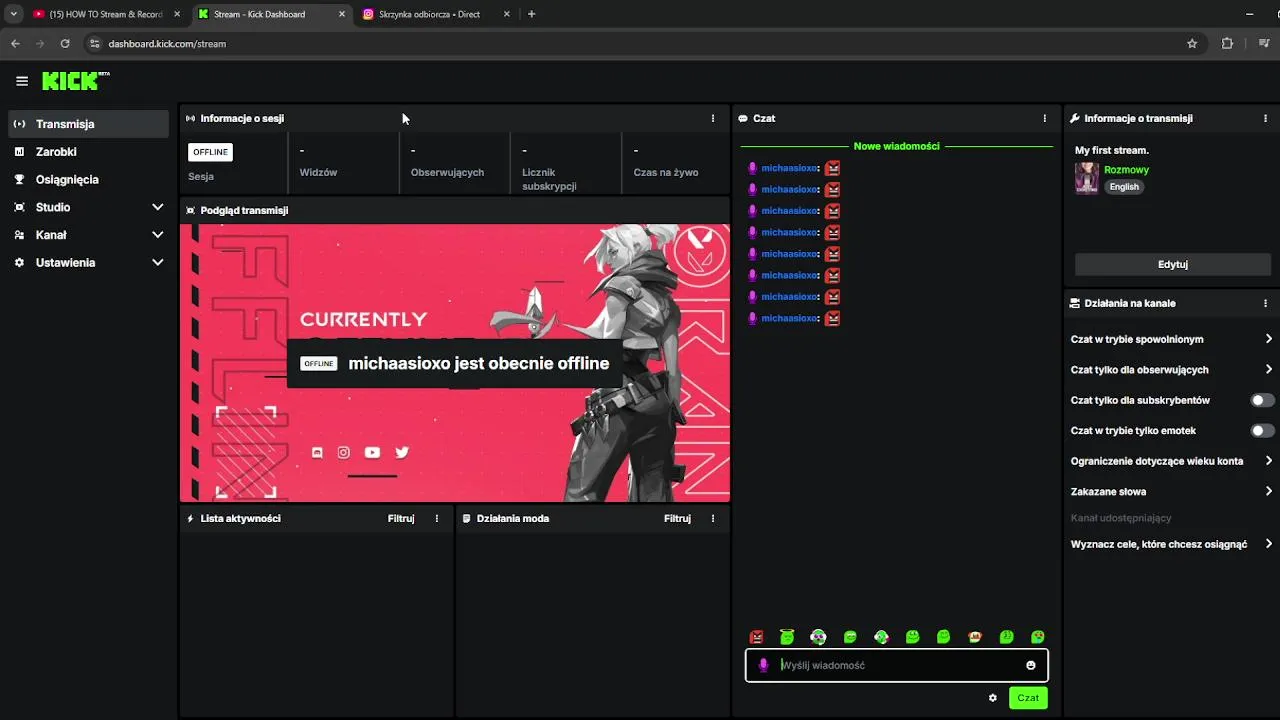Go back with the browser back arrow
Image resolution: width=1280 pixels, height=720 pixels.
15,43
